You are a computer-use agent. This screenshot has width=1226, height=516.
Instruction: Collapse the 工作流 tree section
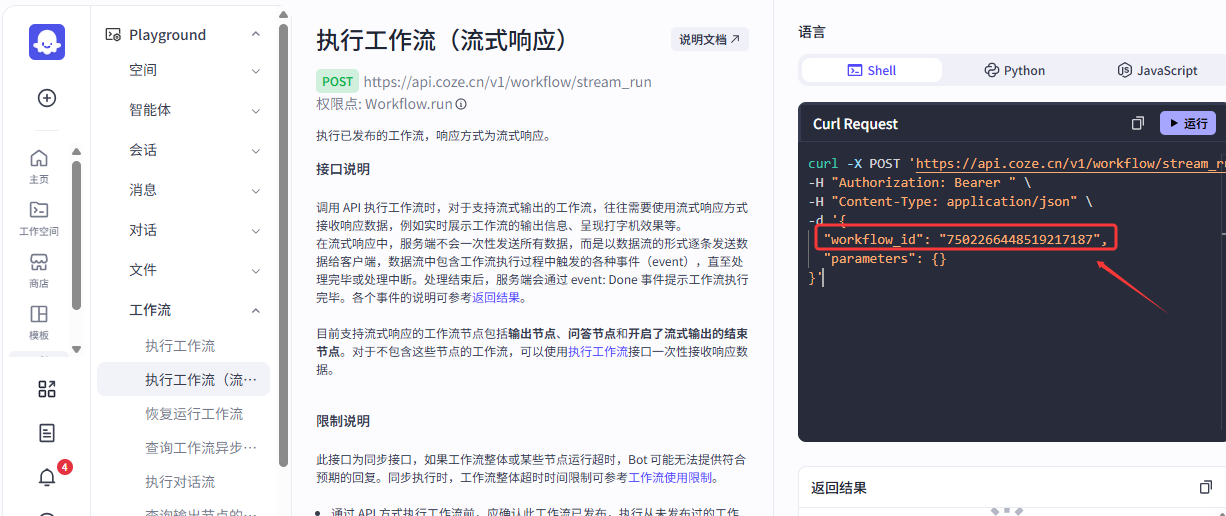point(256,310)
